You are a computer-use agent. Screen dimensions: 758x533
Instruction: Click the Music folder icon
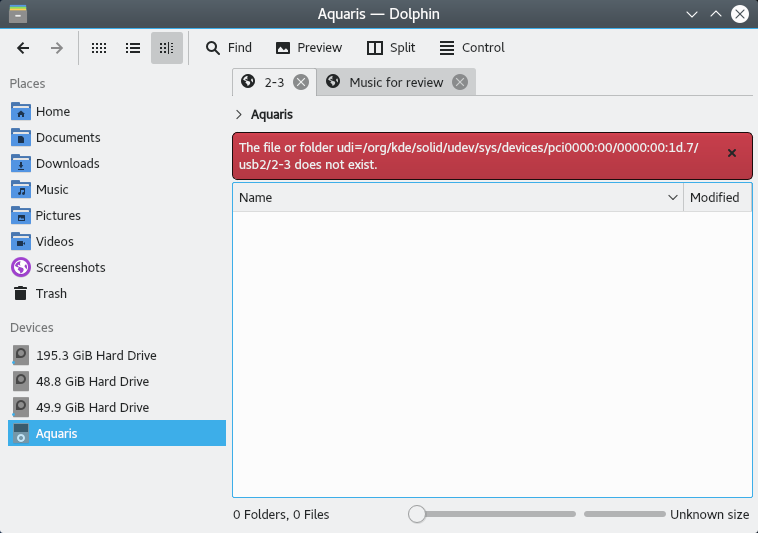click(x=21, y=190)
